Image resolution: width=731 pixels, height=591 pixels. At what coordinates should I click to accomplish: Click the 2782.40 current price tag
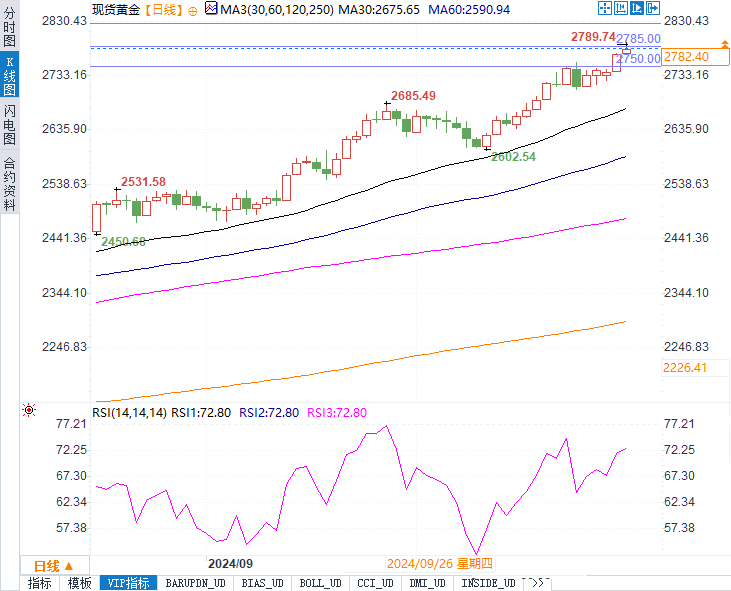coord(685,57)
